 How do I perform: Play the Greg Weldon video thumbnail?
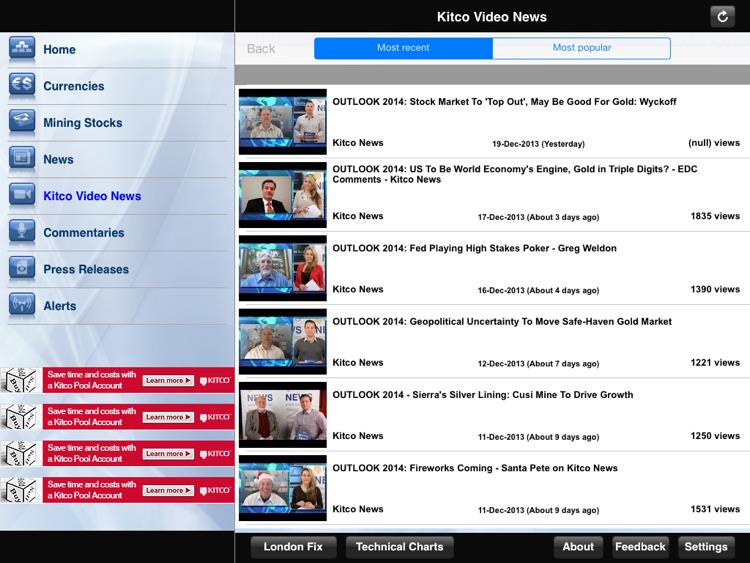point(283,268)
